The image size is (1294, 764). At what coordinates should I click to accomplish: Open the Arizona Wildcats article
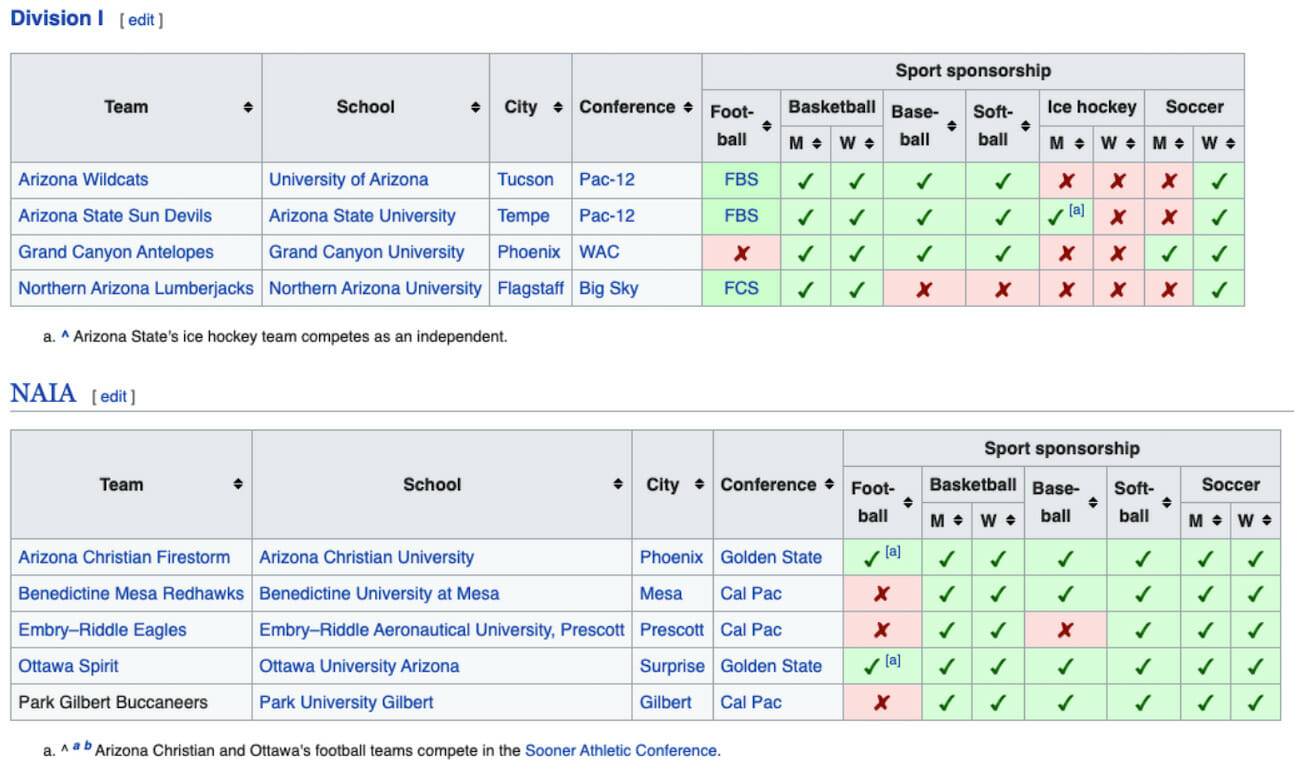click(83, 179)
